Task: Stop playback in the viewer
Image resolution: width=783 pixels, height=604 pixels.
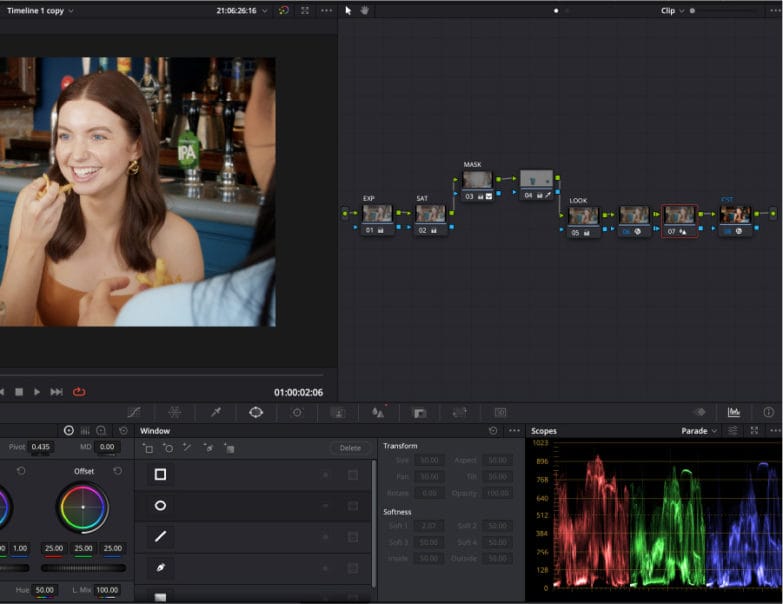Action: coord(19,392)
